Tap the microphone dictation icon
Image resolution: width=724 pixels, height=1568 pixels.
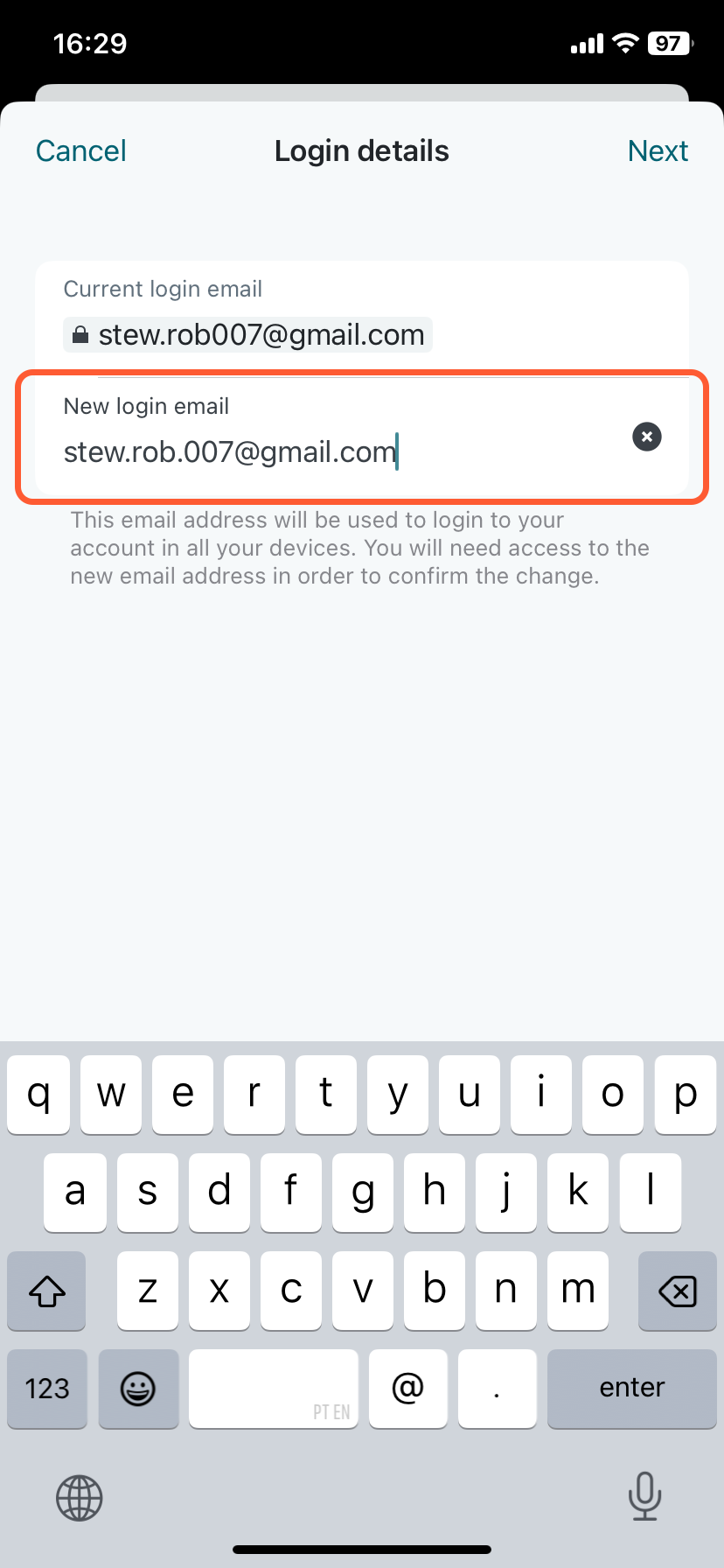(x=644, y=1496)
